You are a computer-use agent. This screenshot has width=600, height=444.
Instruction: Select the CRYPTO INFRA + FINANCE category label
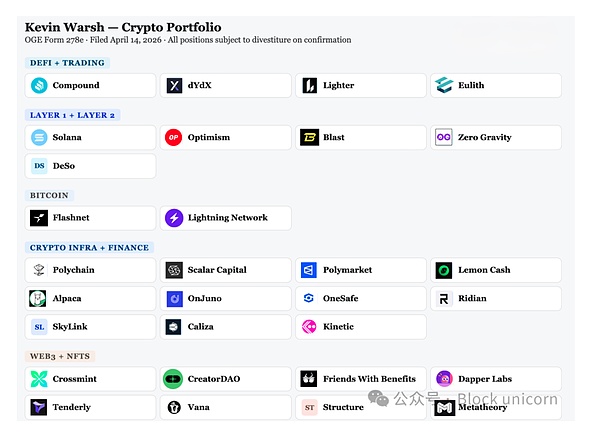click(x=89, y=247)
